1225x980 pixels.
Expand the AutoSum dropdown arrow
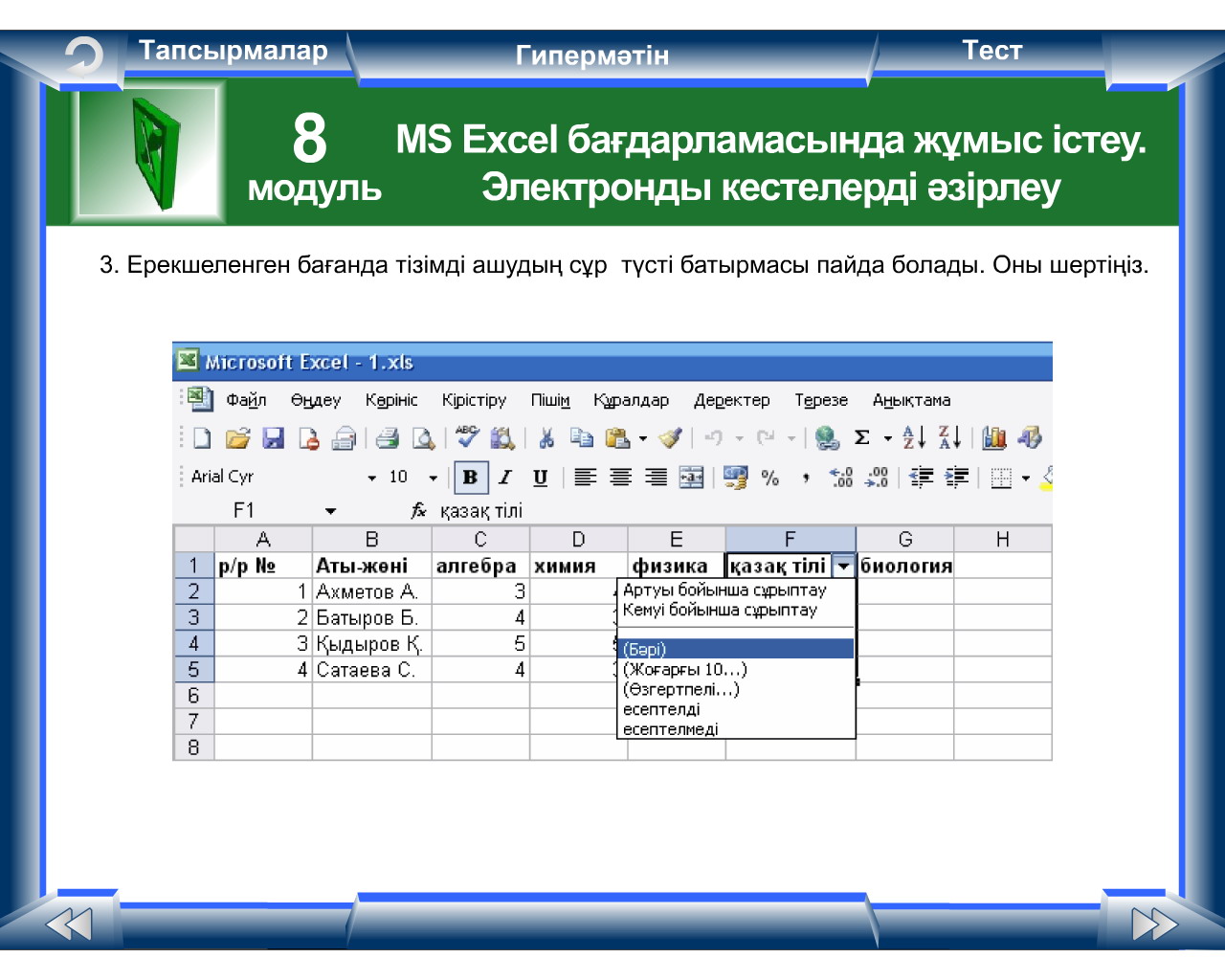coord(887,439)
